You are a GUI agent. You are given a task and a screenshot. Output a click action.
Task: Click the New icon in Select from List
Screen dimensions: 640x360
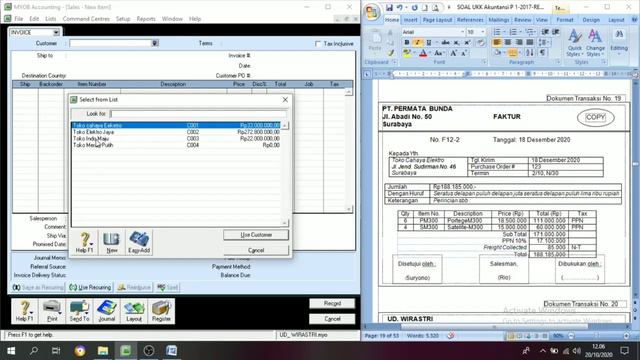[x=111, y=242]
